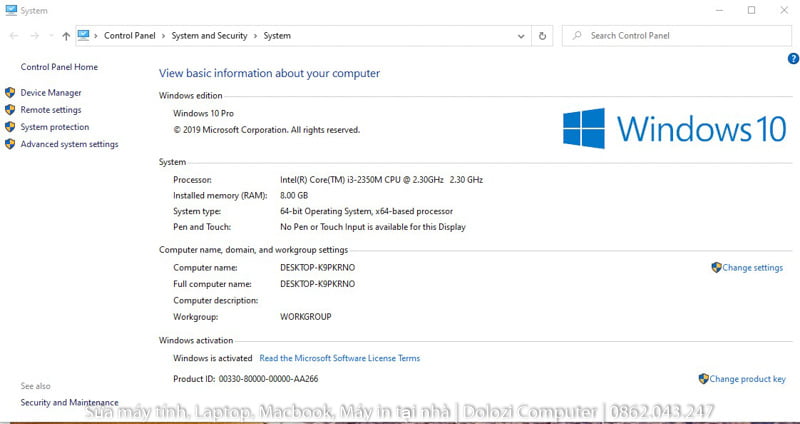The image size is (800, 424).
Task: Click the search magnifier icon
Action: point(577,36)
